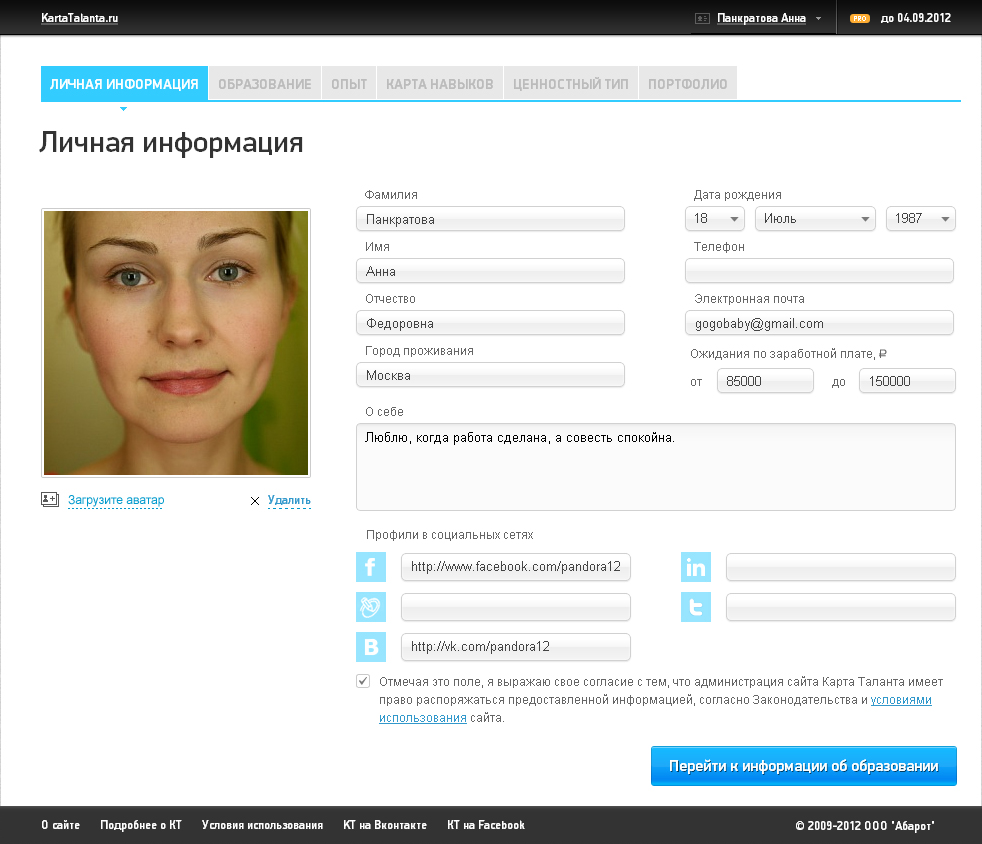The image size is (982, 844).
Task: Open КТ на Facebook footer link
Action: 486,825
